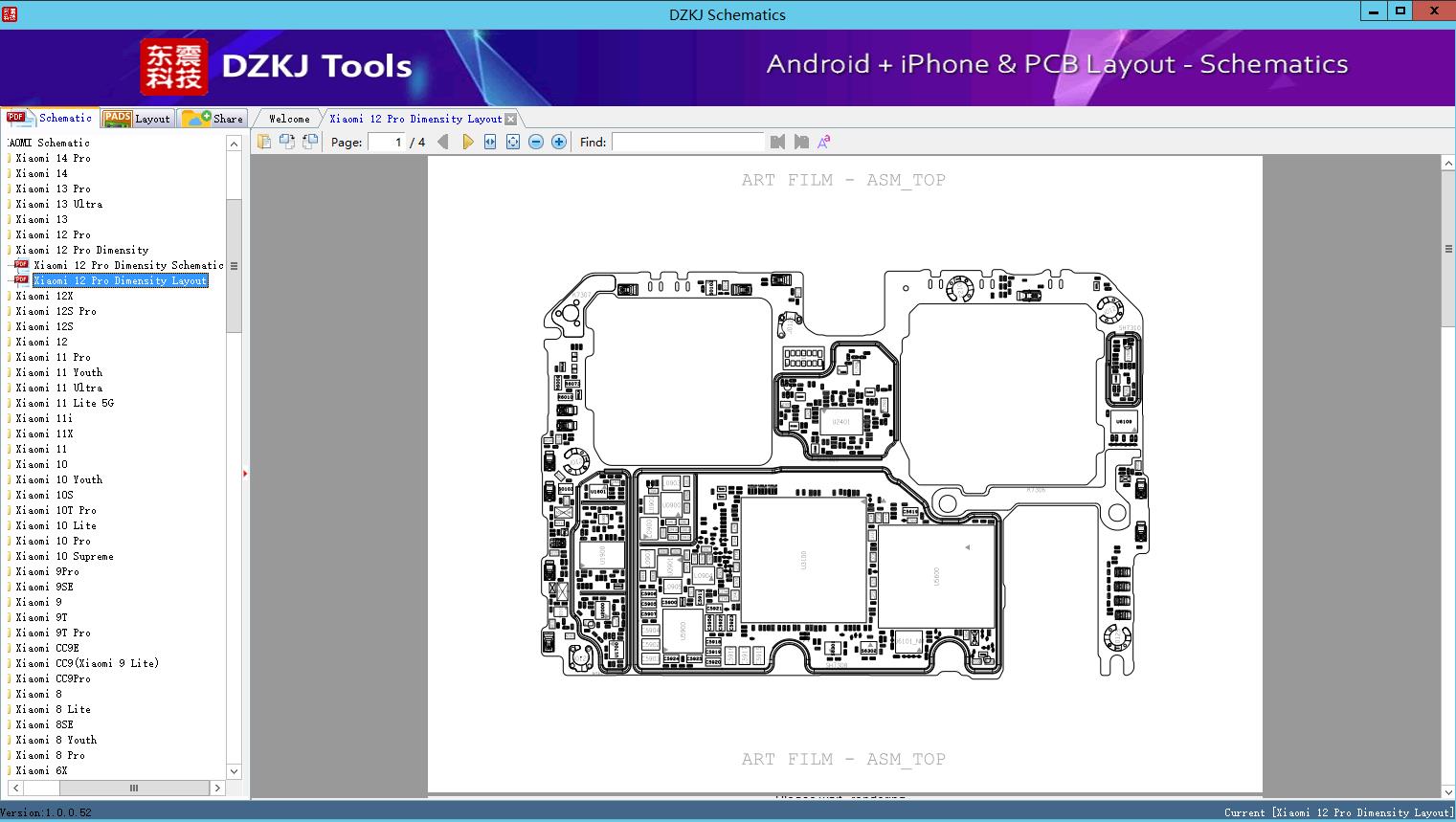Click the Page number input field
Screen dimensions: 1456x822
387,142
